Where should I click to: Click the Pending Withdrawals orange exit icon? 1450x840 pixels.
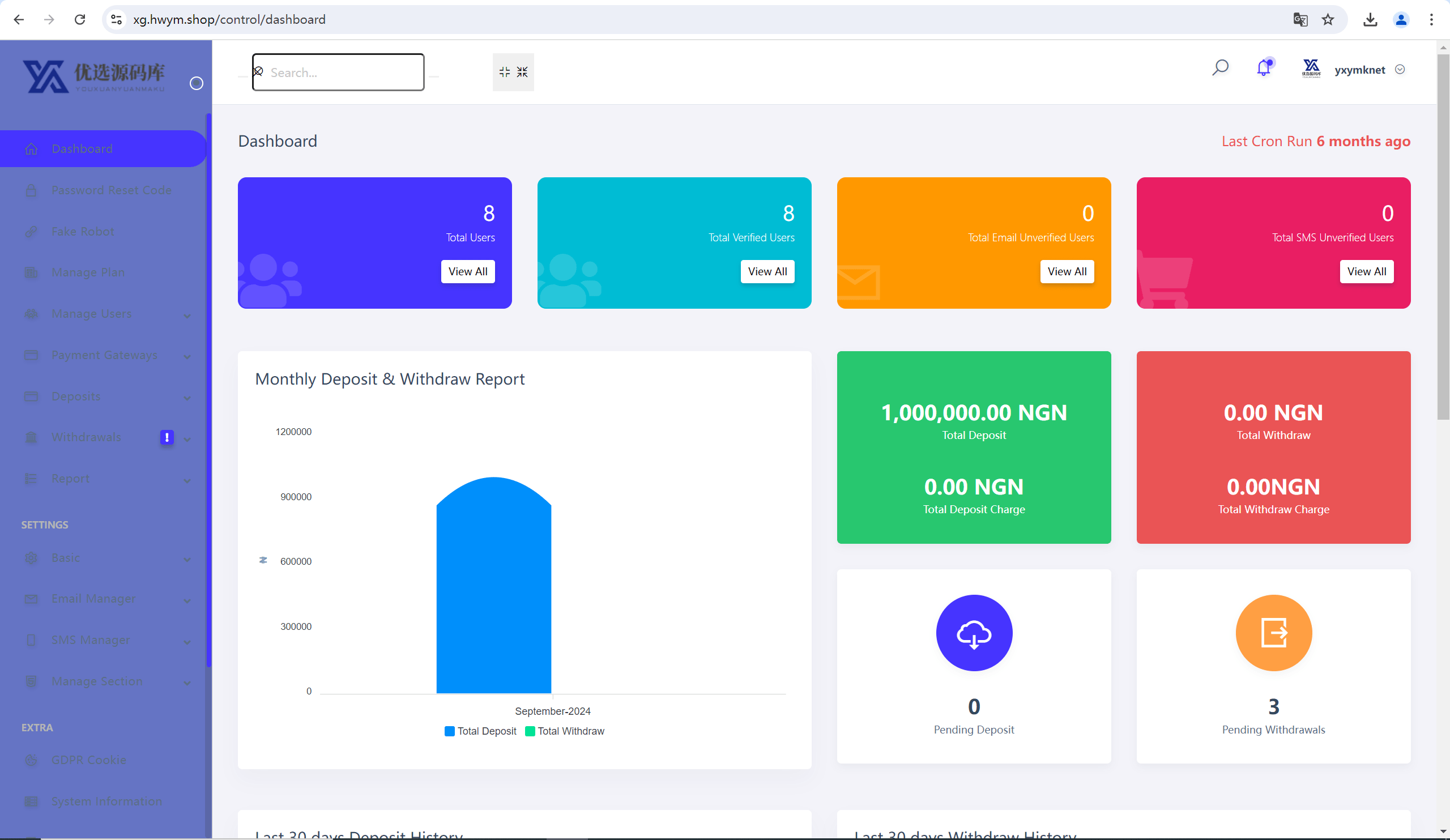(1273, 633)
